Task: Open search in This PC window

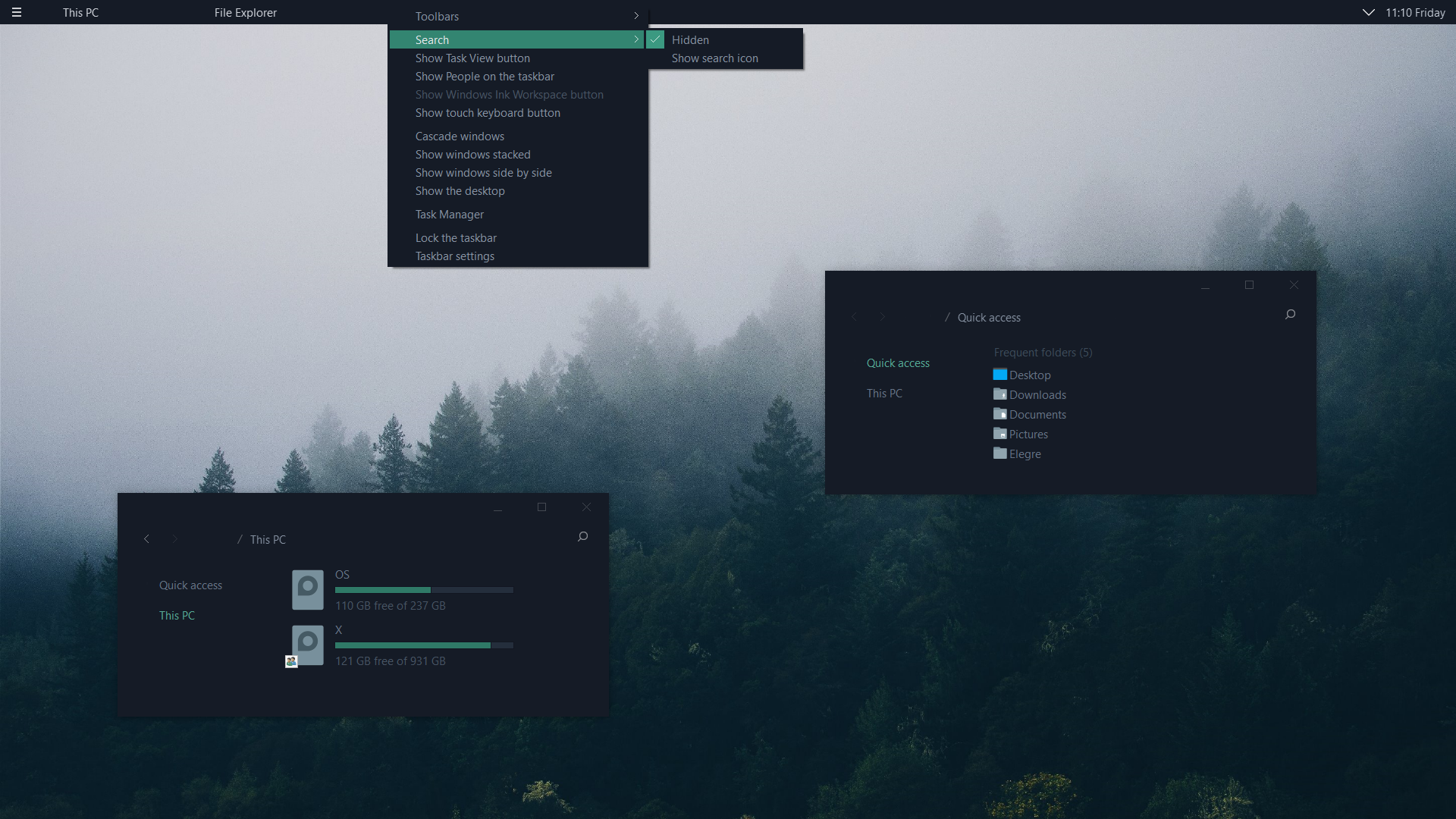Action: 582,537
